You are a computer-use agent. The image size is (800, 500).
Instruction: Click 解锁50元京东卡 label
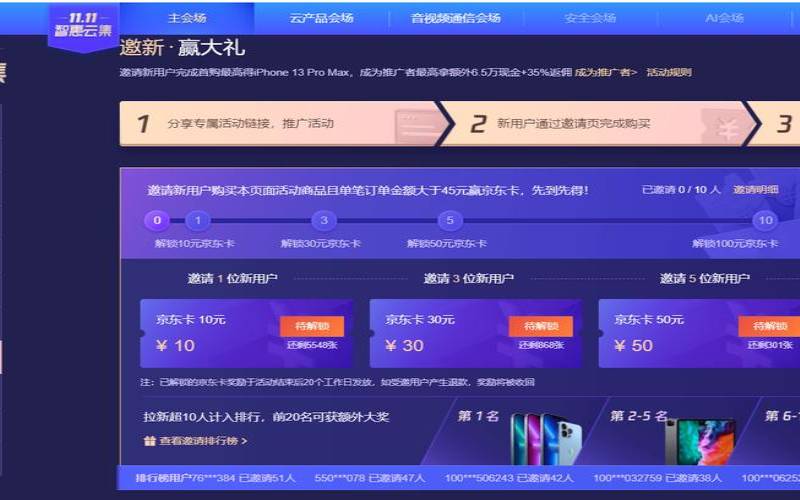pos(447,244)
